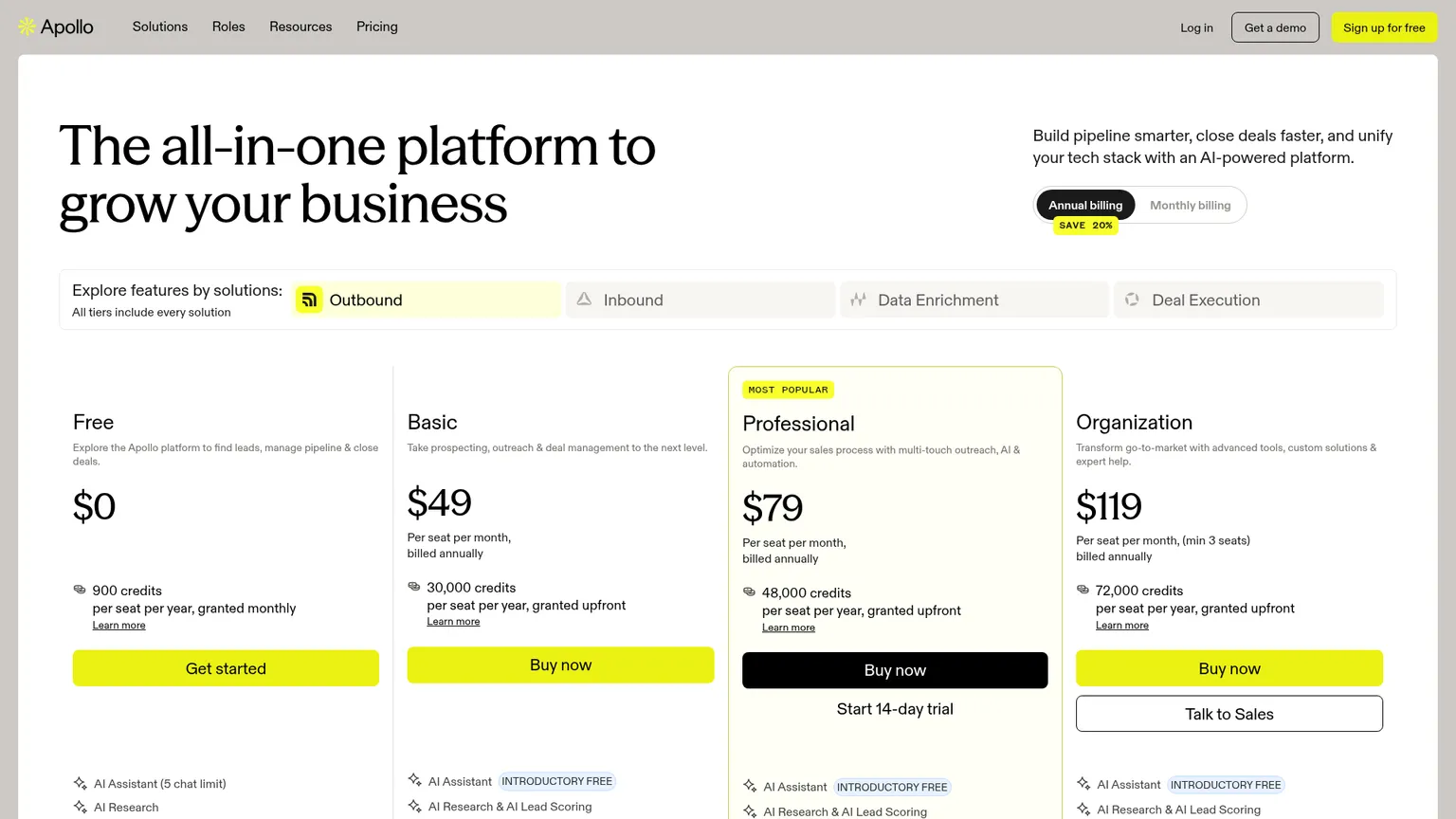Click the MOST POPULAR badge
1456x819 pixels.
point(788,390)
